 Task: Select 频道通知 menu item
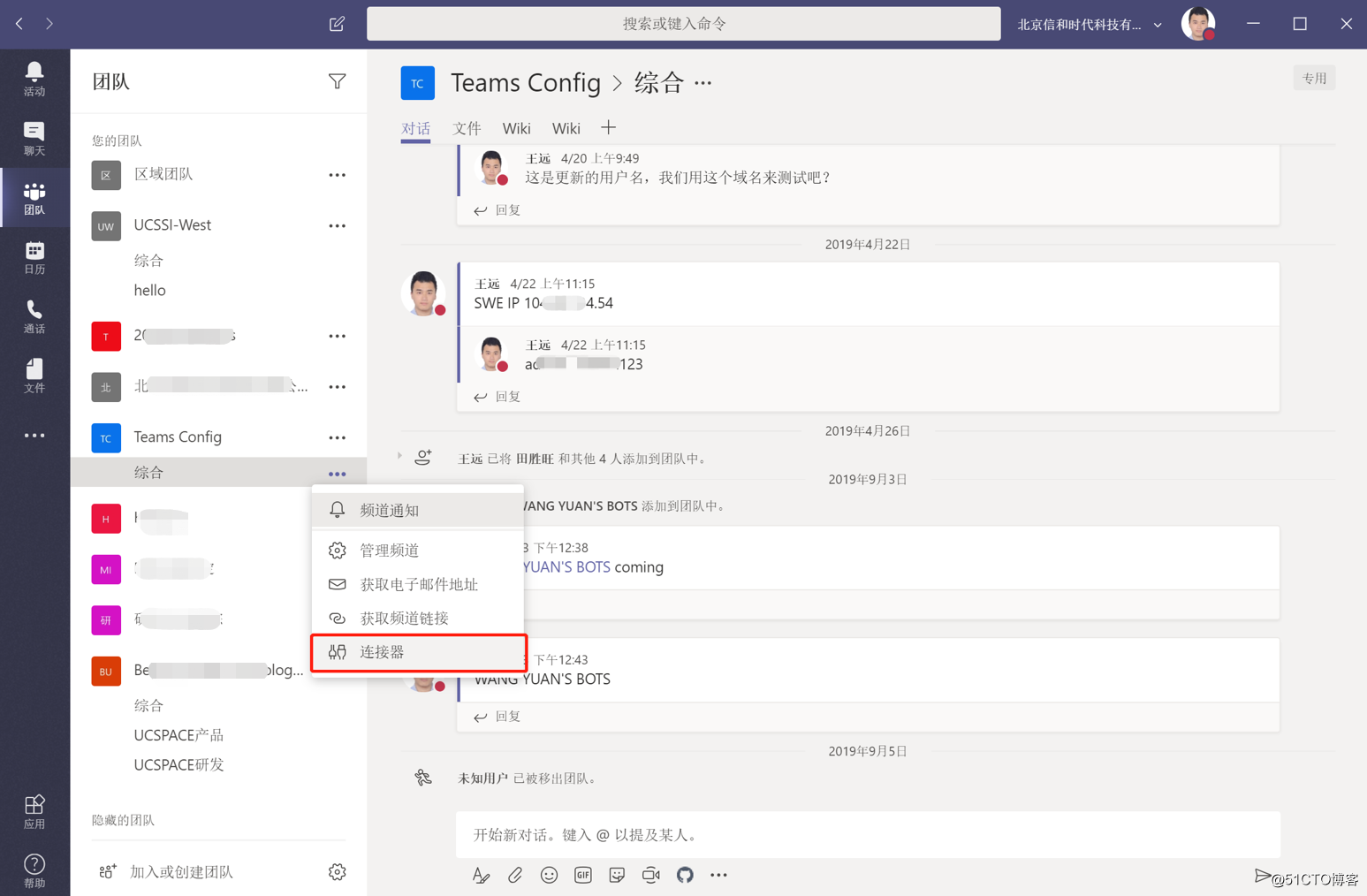pyautogui.click(x=418, y=511)
